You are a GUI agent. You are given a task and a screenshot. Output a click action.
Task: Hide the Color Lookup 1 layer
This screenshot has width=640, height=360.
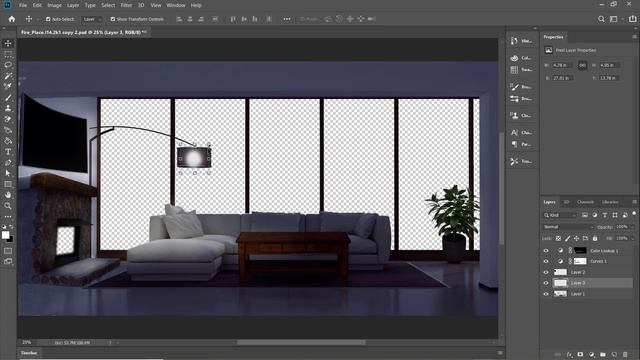[x=546, y=251]
